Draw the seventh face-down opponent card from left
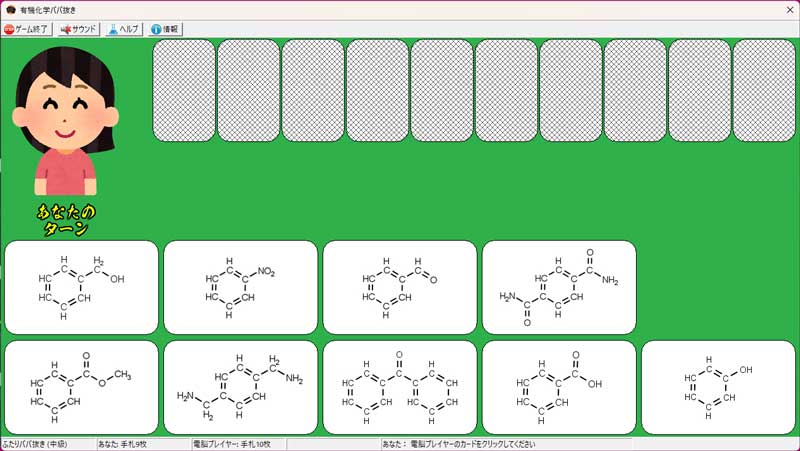 tap(571, 90)
